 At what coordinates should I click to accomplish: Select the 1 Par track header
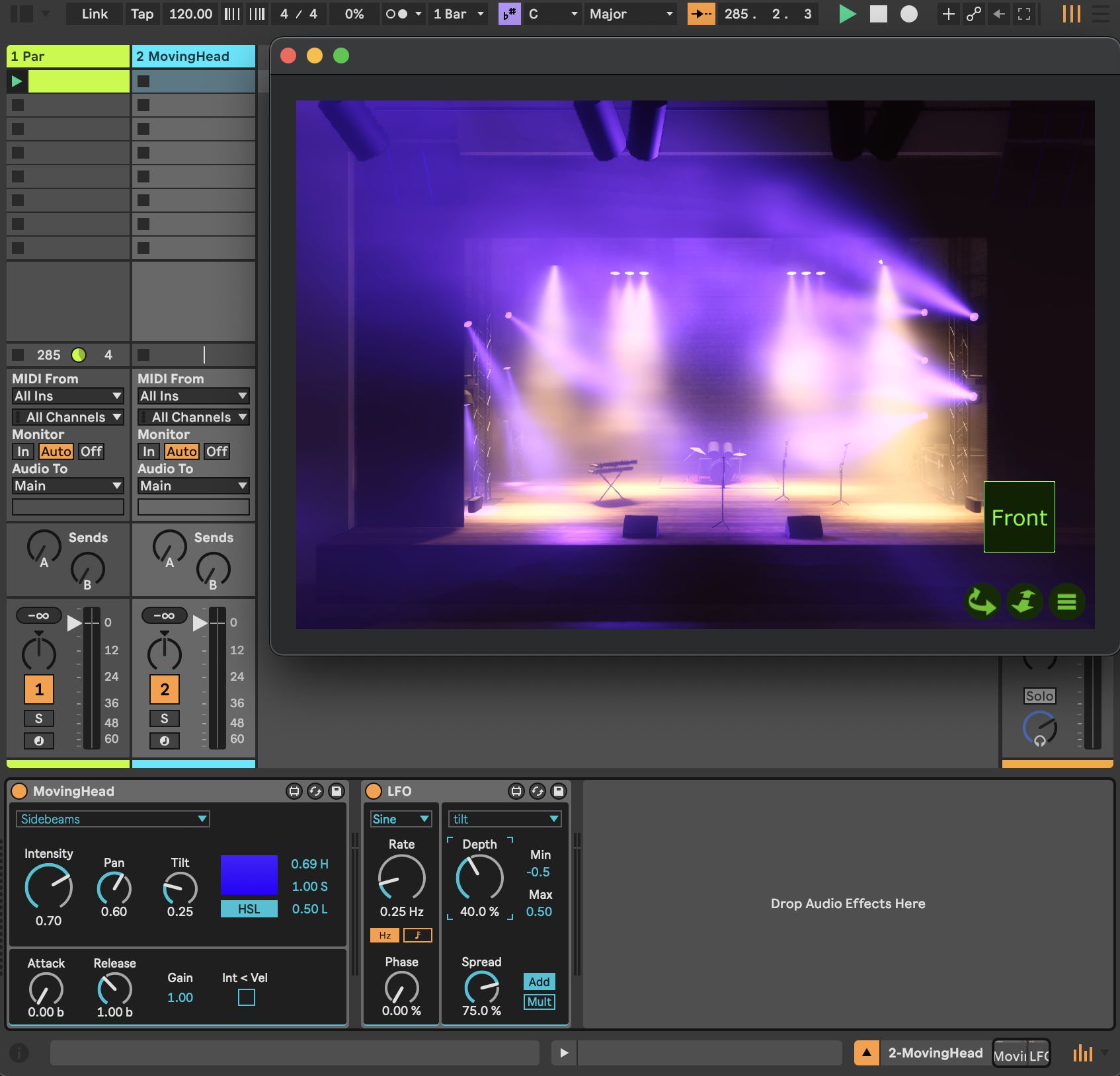[68, 56]
